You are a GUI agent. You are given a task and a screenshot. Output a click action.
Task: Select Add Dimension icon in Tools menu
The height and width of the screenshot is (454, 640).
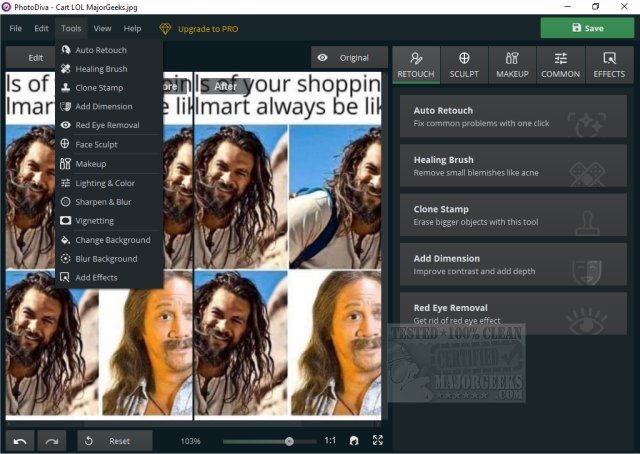coord(65,106)
